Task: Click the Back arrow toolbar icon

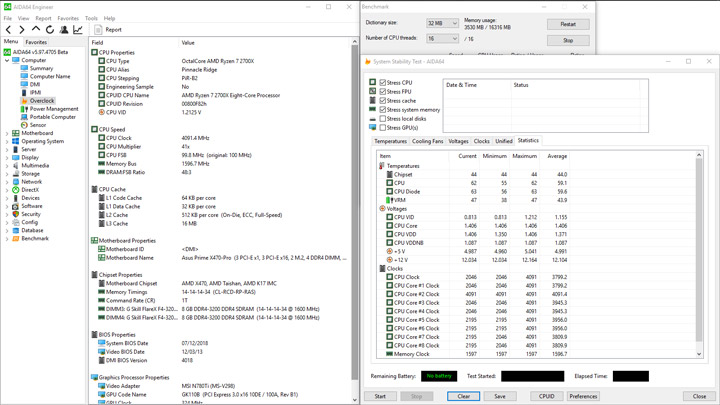Action: 8,29
